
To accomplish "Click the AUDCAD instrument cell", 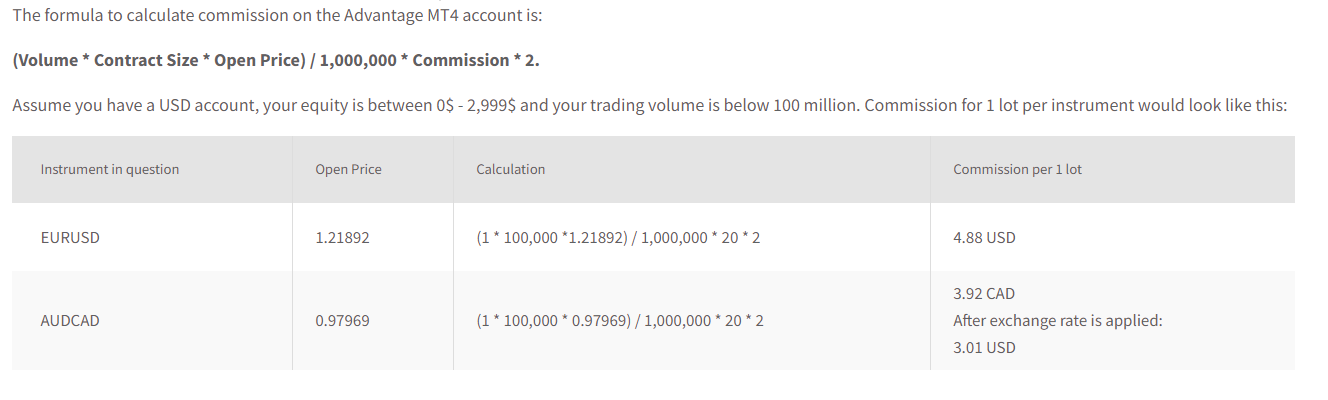I will click(70, 321).
